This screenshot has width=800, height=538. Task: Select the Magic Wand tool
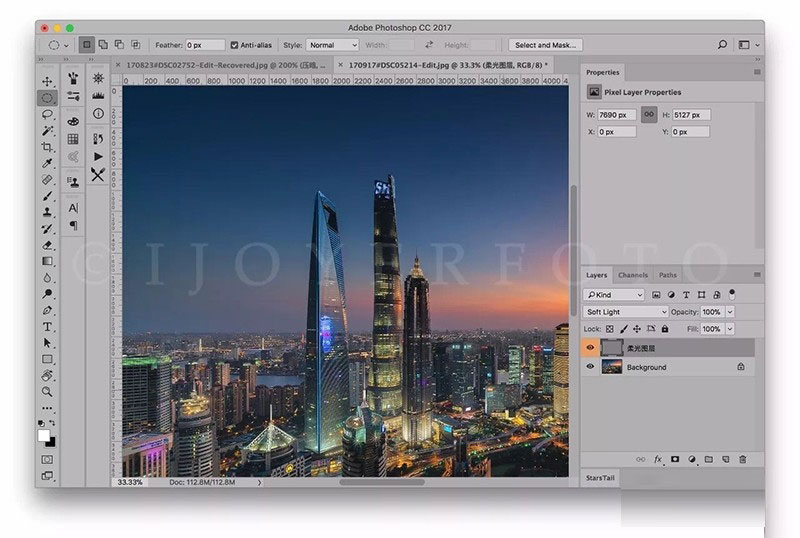click(47, 130)
